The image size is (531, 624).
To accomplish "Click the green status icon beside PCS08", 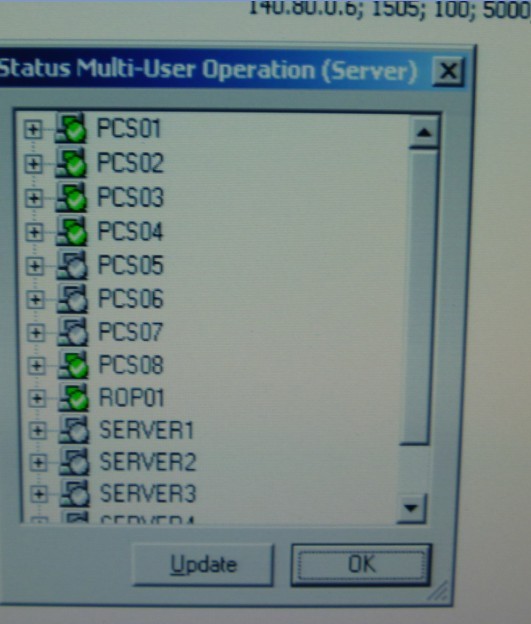I will pyautogui.click(x=74, y=365).
